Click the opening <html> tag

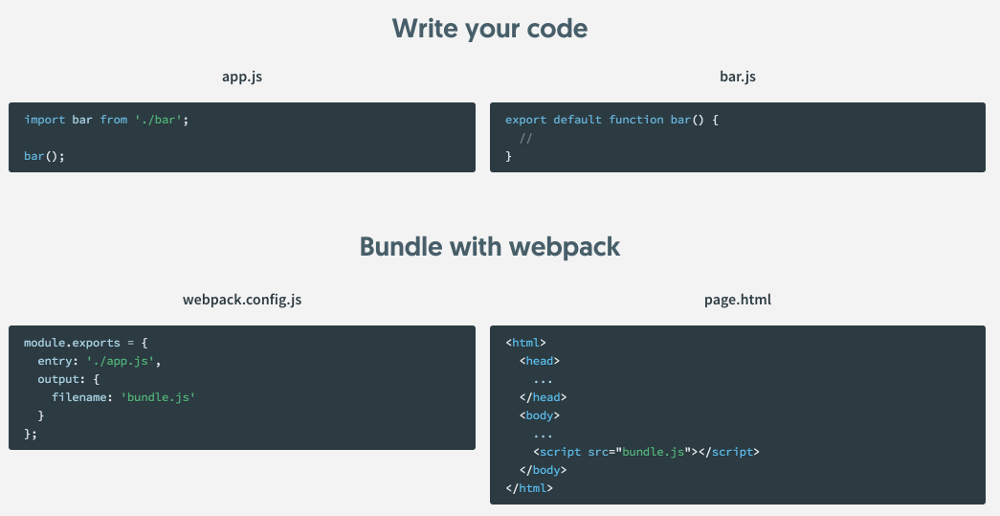526,343
